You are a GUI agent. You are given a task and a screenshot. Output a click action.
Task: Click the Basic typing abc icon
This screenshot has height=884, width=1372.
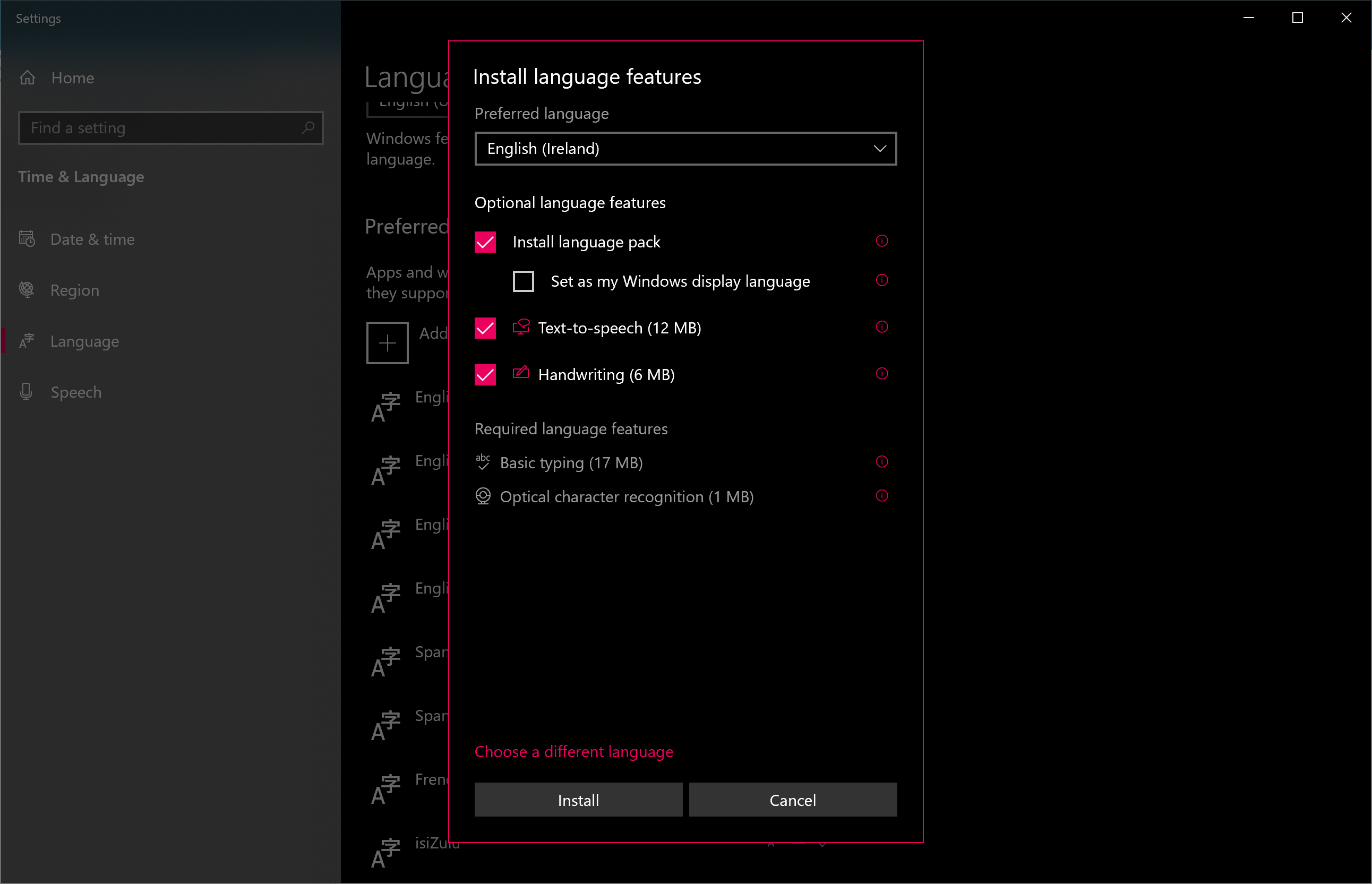point(483,461)
